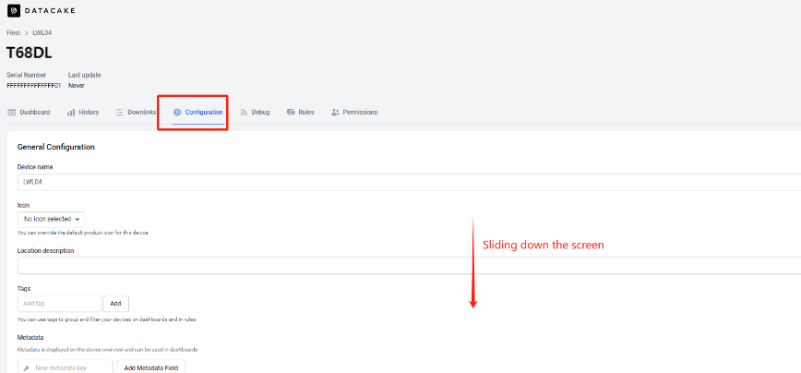Click the Datacake logo icon
801x373 pixels.
pyautogui.click(x=14, y=10)
